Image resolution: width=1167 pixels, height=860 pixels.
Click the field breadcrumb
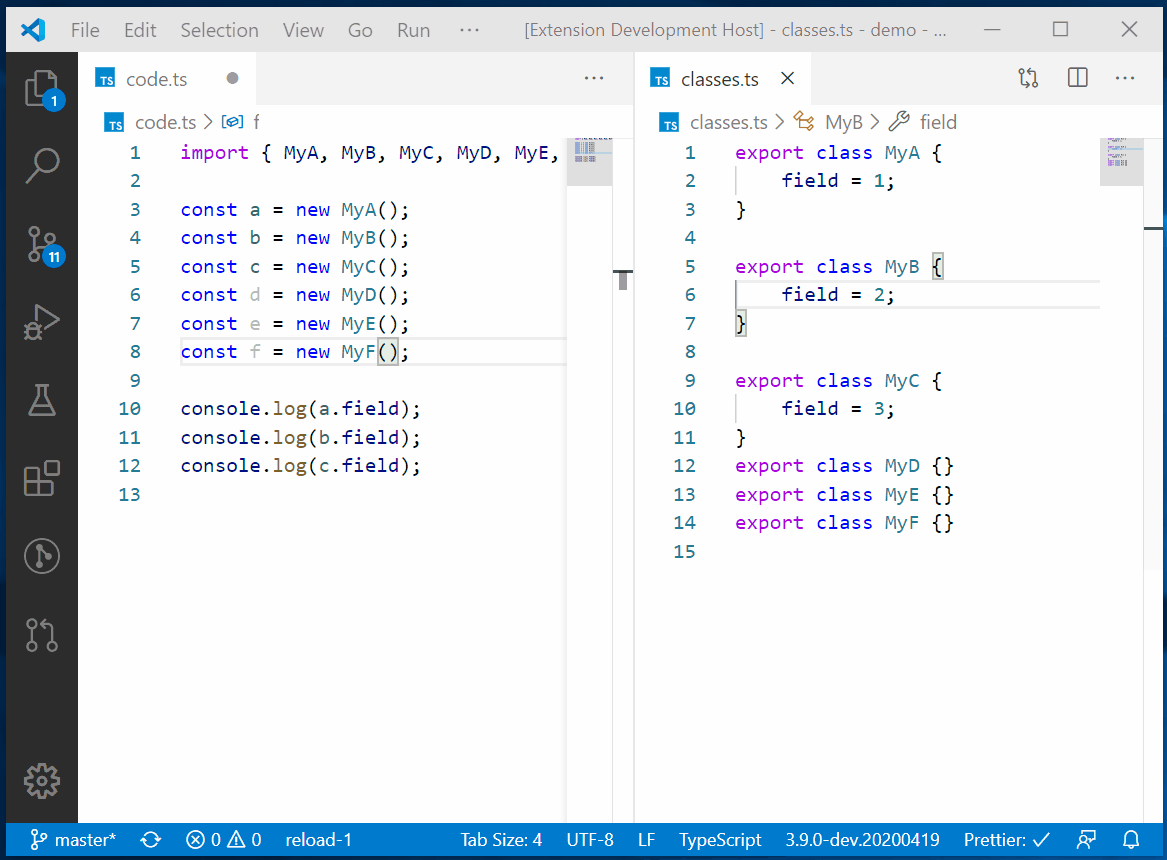pyautogui.click(x=938, y=122)
